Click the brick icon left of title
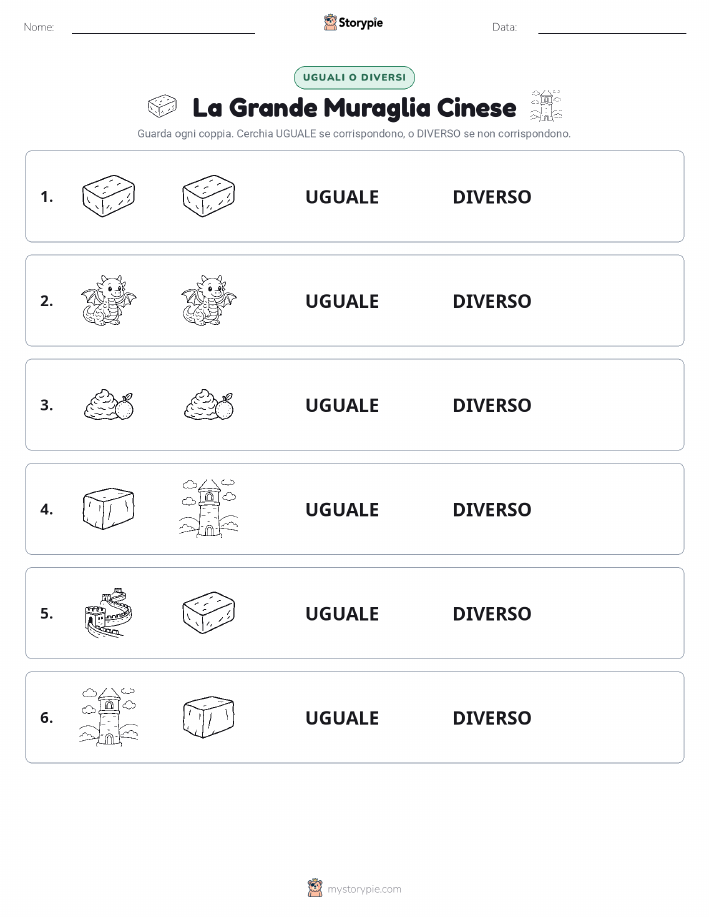709x917 pixels. (x=163, y=106)
